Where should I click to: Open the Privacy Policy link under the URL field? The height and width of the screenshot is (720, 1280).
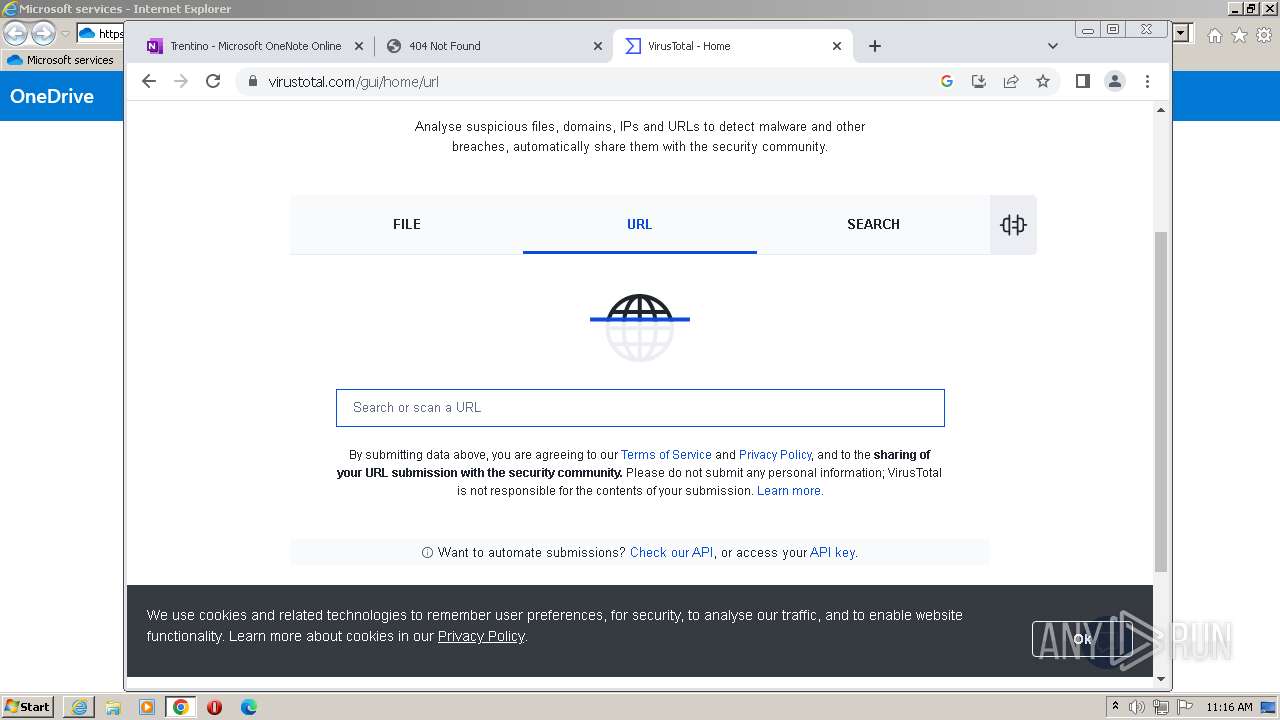click(x=775, y=454)
